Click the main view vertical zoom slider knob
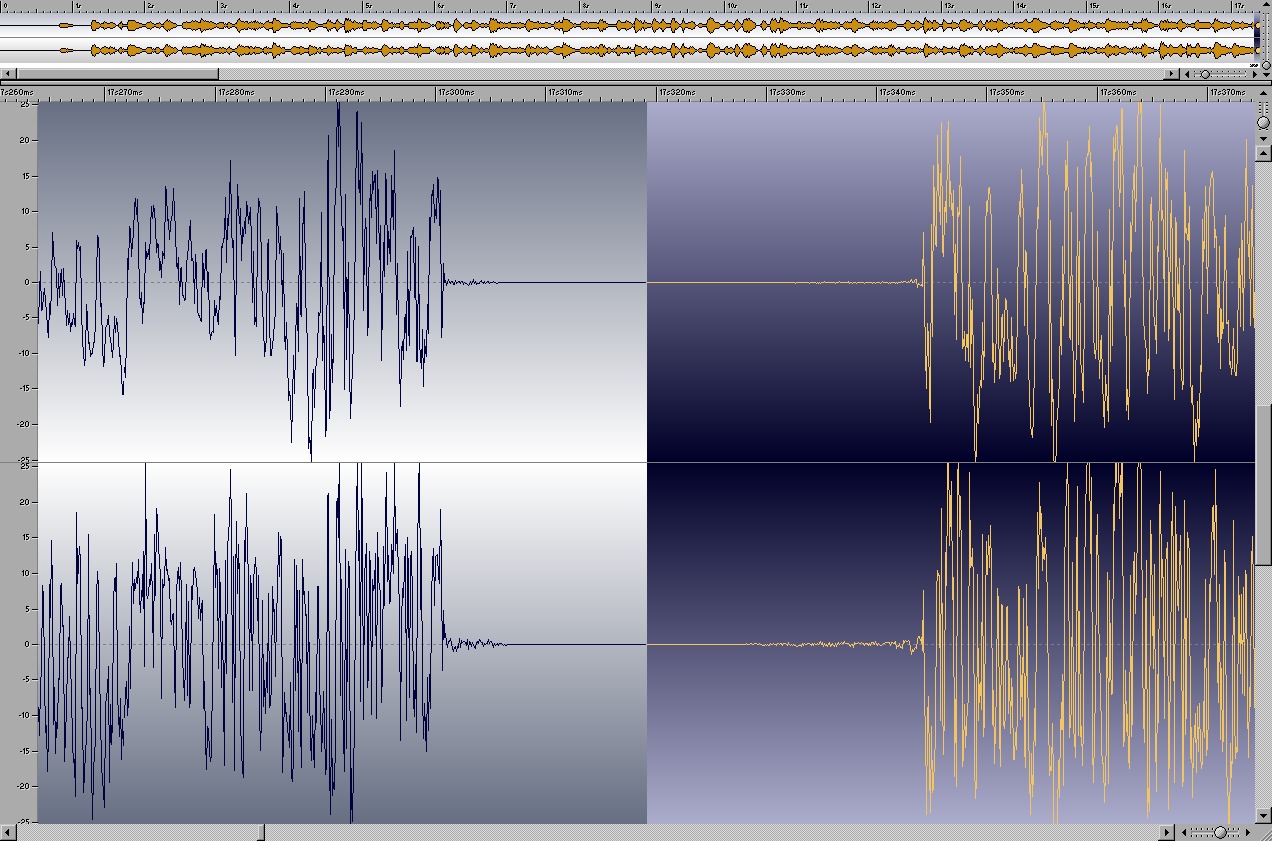 tap(1264, 121)
